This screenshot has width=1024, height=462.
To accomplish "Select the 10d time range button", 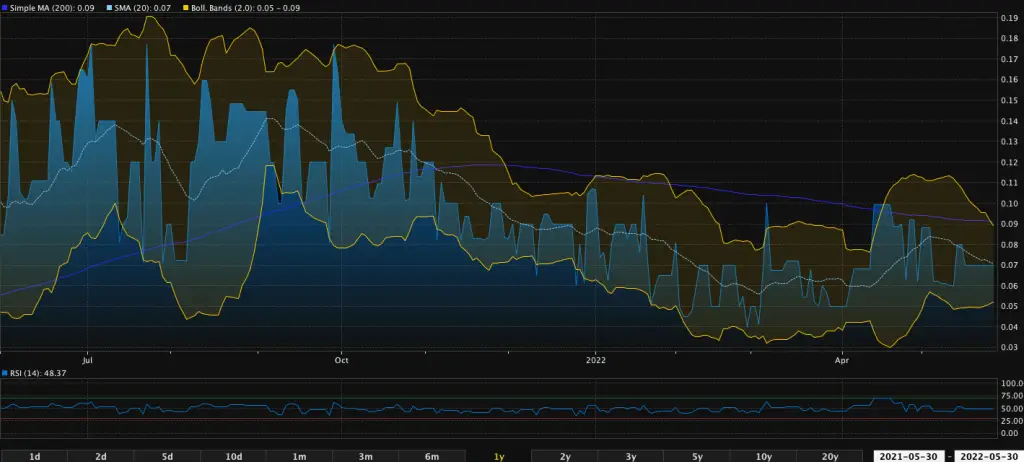I will point(234,456).
